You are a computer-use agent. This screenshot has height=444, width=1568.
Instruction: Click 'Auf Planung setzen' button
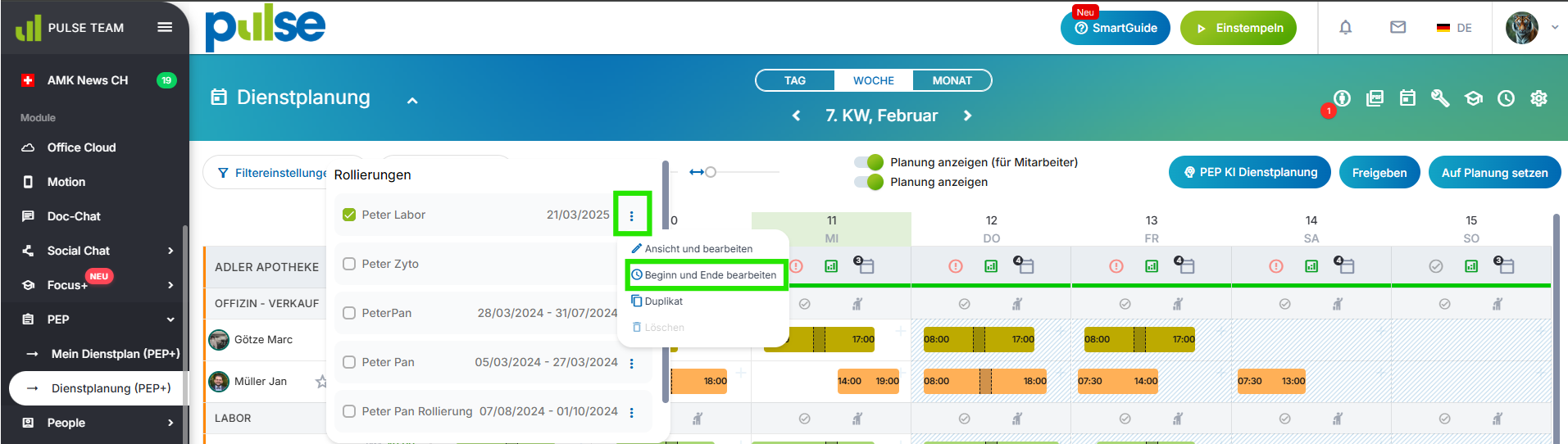[x=1495, y=172]
